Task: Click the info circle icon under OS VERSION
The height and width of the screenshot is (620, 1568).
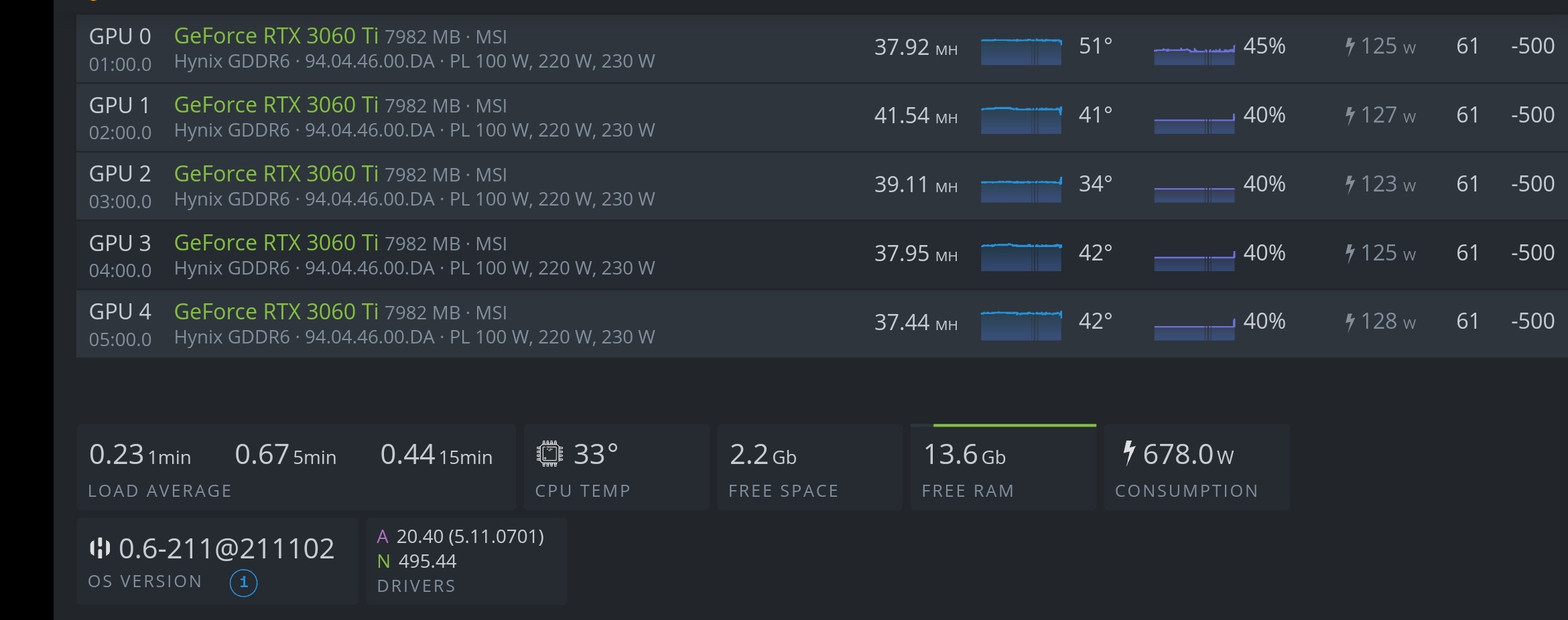Action: tap(244, 583)
